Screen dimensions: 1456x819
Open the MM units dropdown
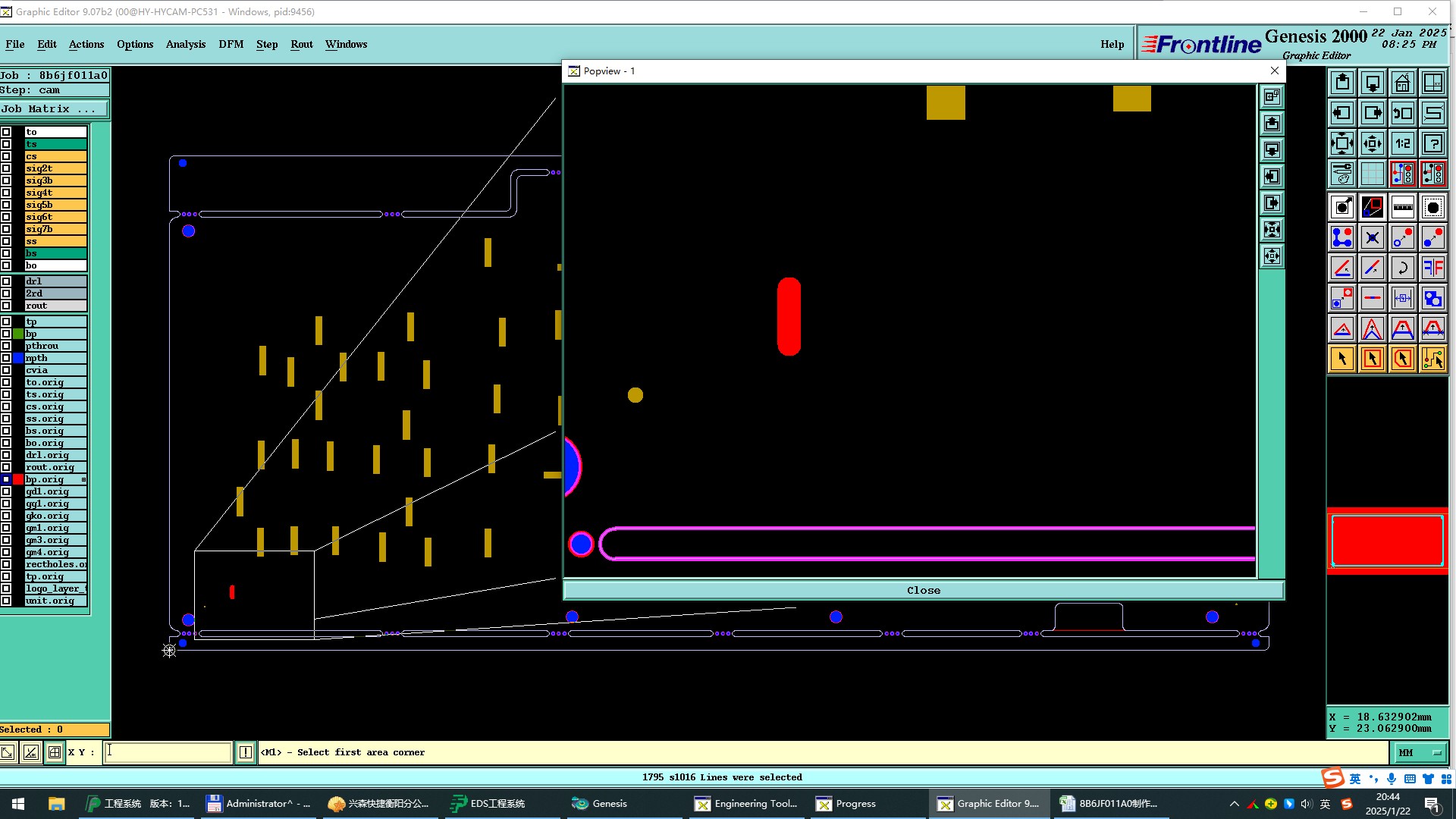pyautogui.click(x=1420, y=752)
